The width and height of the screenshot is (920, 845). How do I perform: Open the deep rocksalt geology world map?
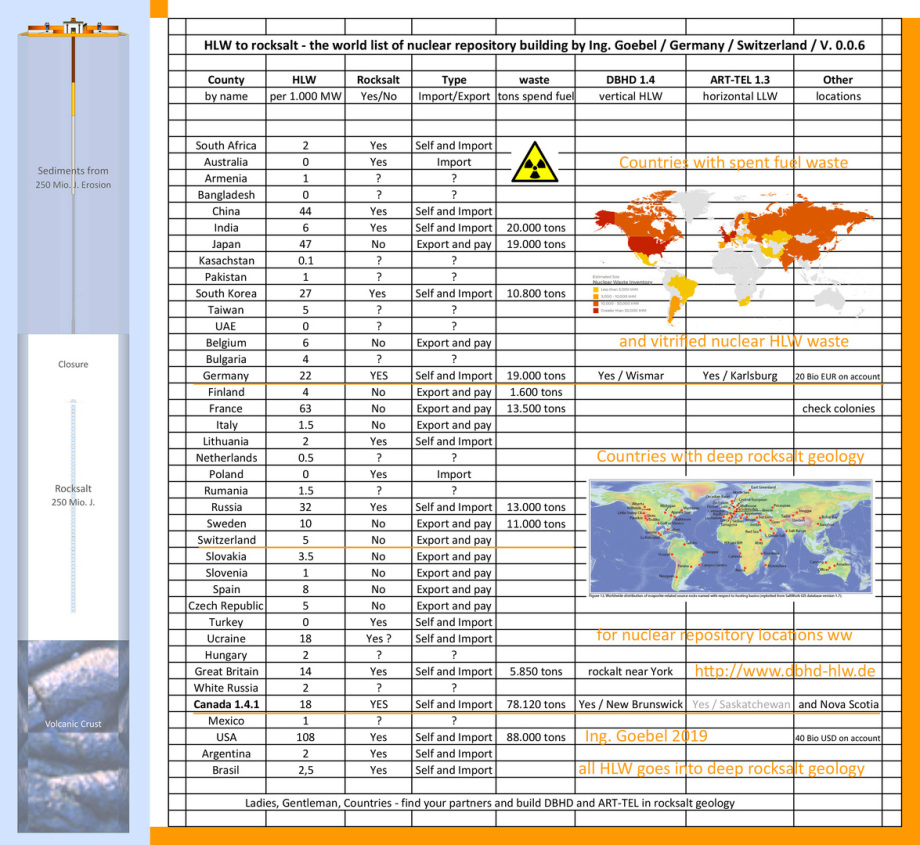pos(731,538)
